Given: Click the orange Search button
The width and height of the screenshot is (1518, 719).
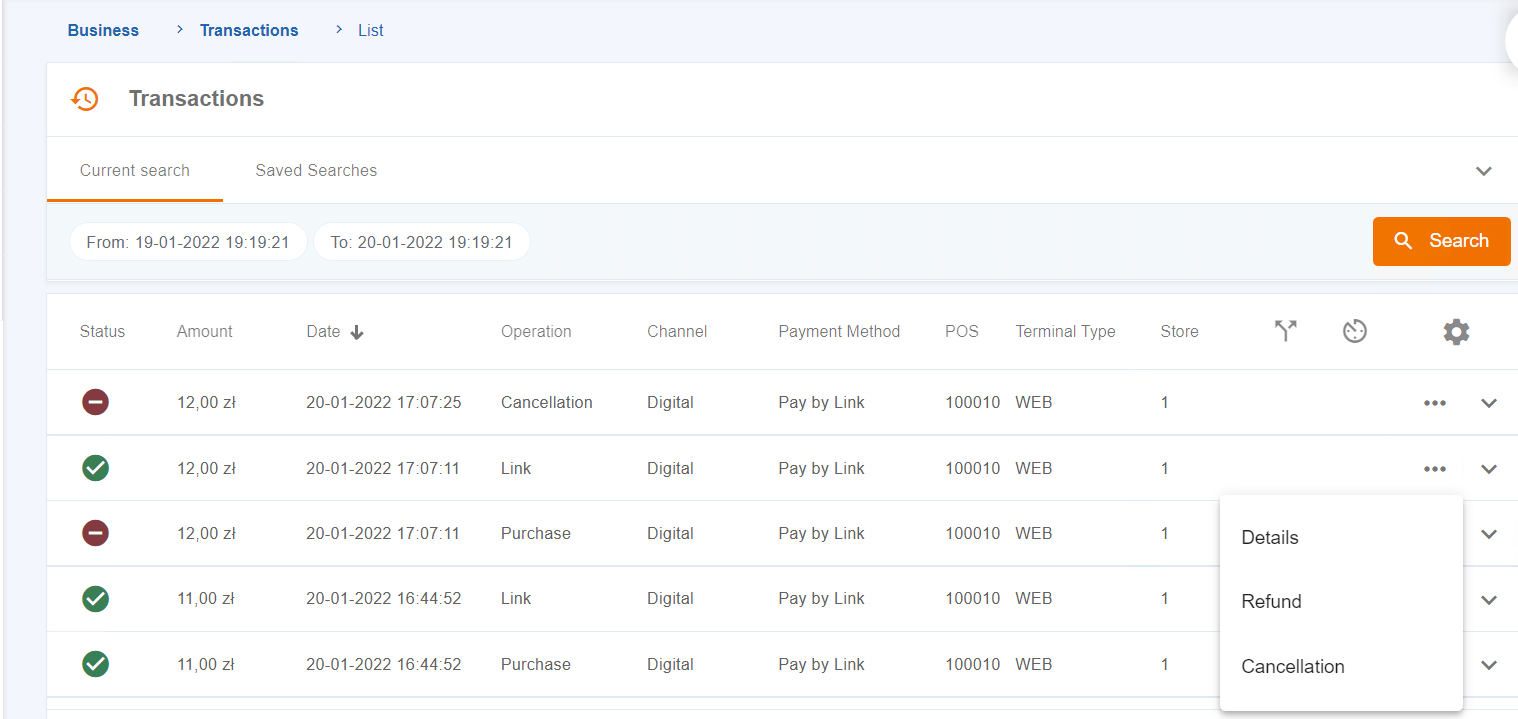Looking at the screenshot, I should click(1441, 241).
